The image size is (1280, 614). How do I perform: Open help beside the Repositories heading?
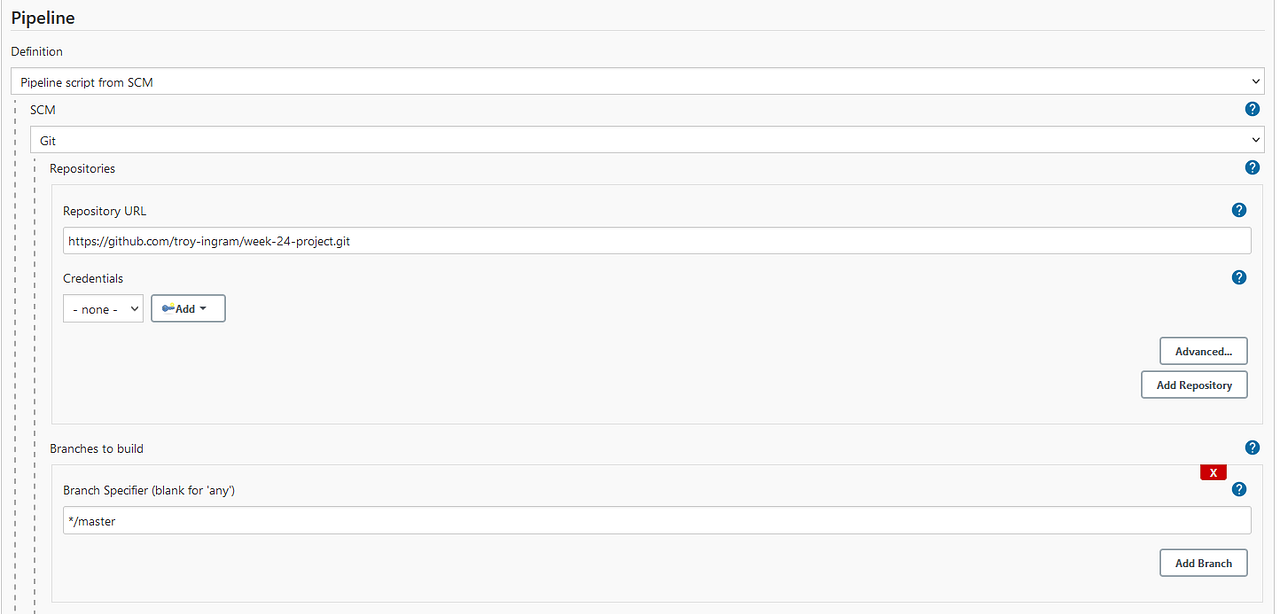coord(1252,167)
